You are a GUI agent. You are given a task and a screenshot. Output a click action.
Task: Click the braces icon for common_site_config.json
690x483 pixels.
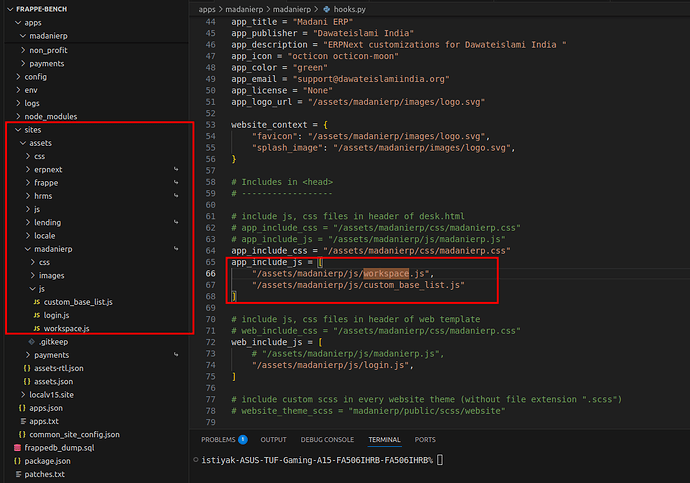pyautogui.click(x=21, y=435)
